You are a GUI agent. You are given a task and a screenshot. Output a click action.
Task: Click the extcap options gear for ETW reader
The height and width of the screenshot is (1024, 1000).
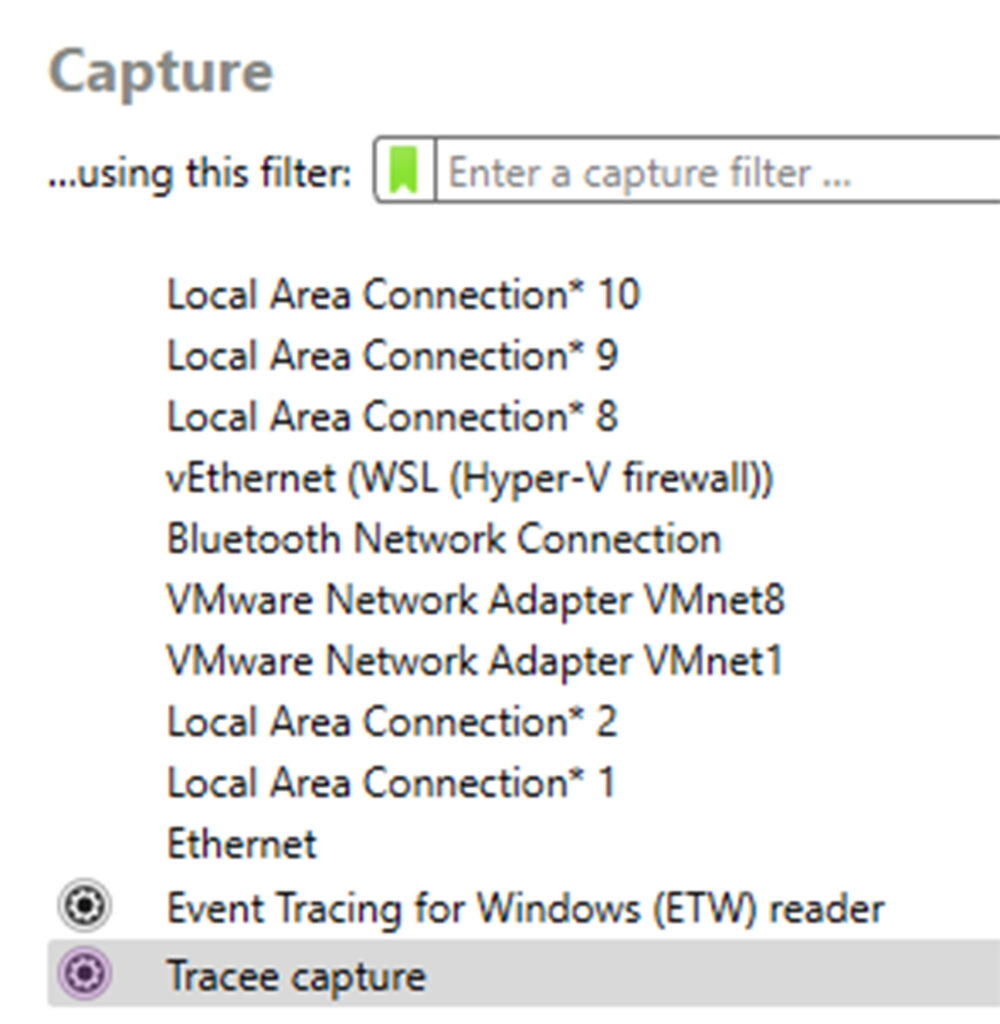click(x=85, y=908)
